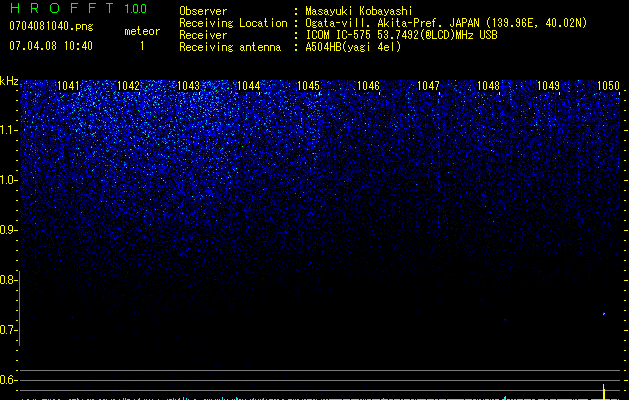Viewport: 629px width, 400px height.
Task: Click the 1.1 frequency axis label
Action: [8, 130]
